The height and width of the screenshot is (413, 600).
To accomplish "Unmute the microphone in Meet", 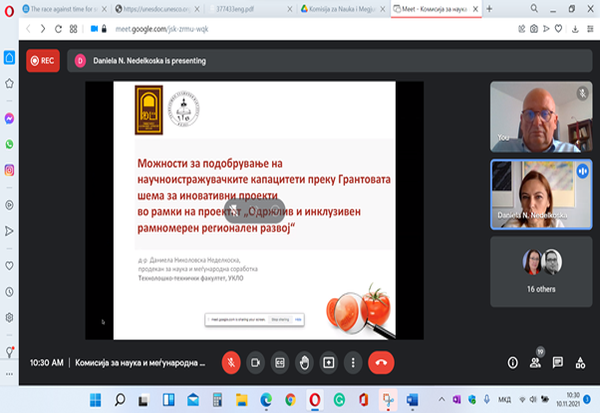I will click(232, 361).
